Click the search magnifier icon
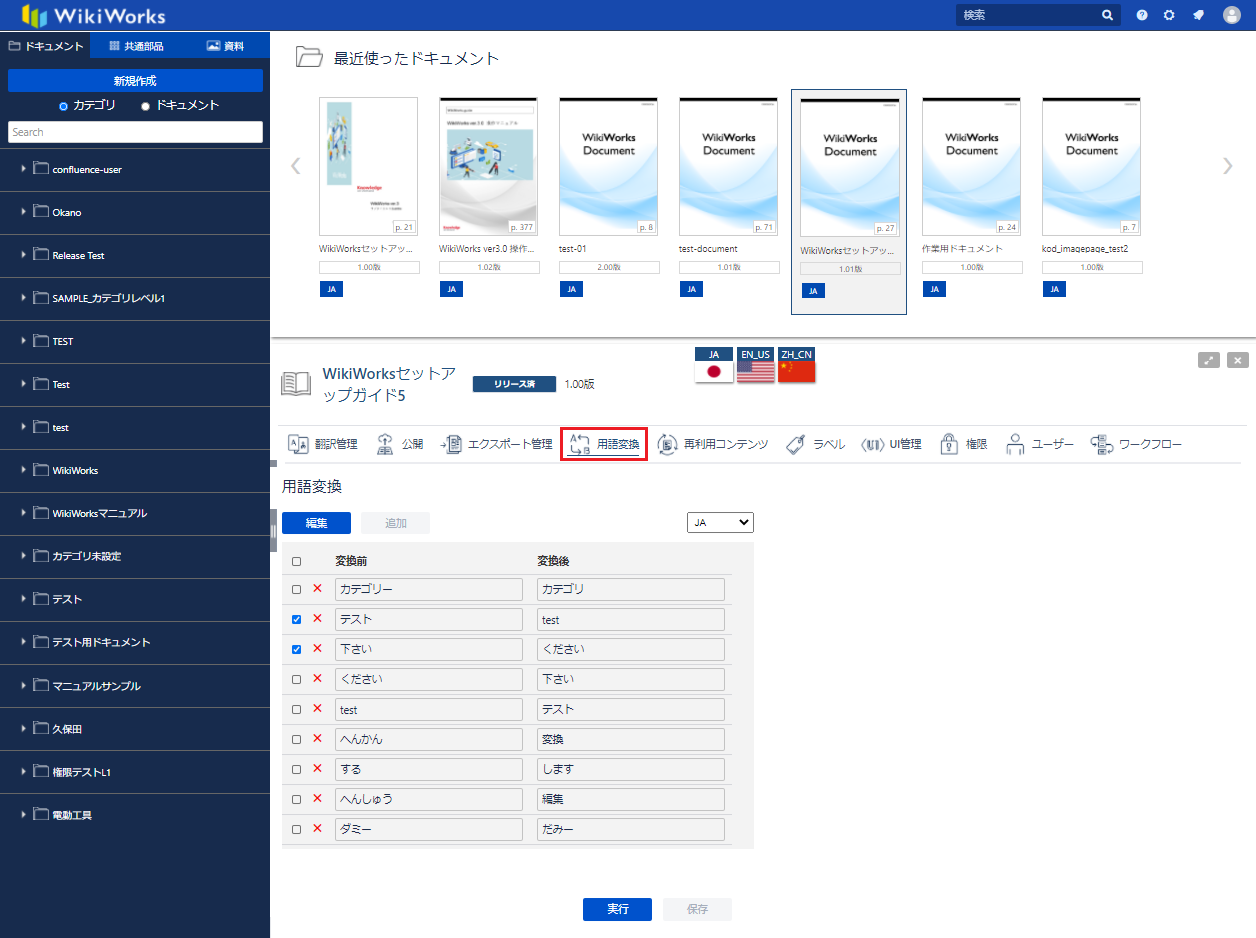 coord(1107,15)
